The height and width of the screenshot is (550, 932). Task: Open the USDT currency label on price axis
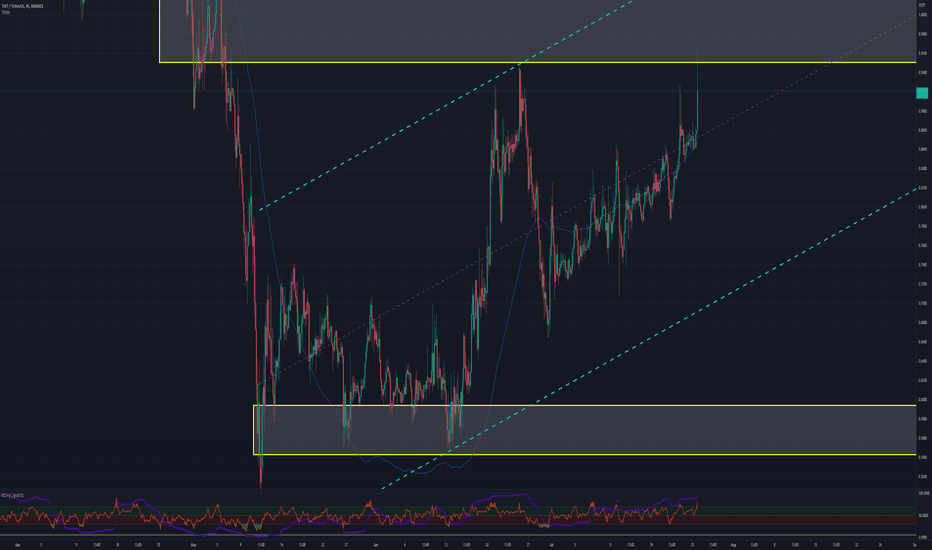click(x=922, y=5)
